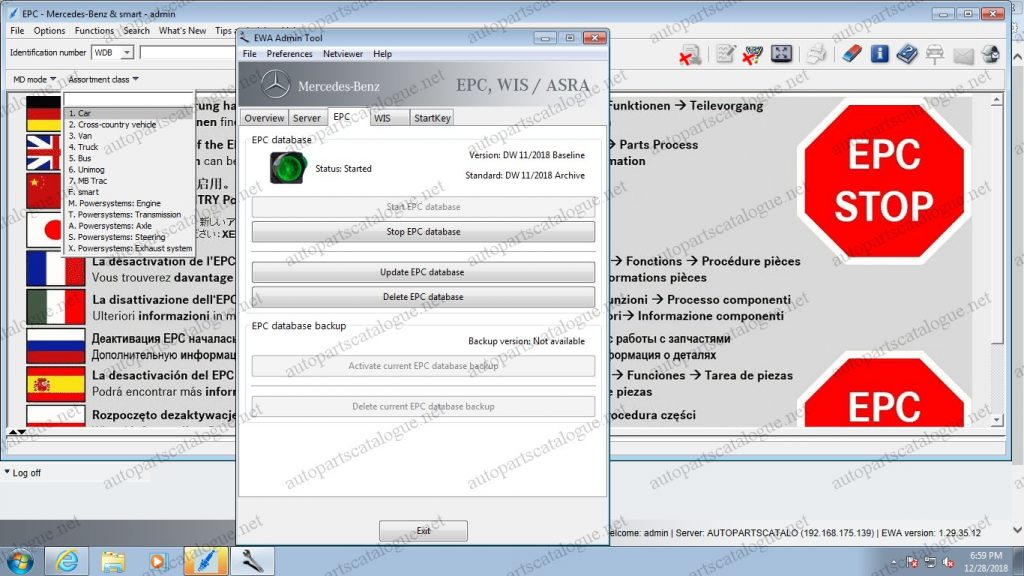Viewport: 1024px width, 576px height.
Task: Click the printer icon in EPC toolbar
Action: [816, 54]
